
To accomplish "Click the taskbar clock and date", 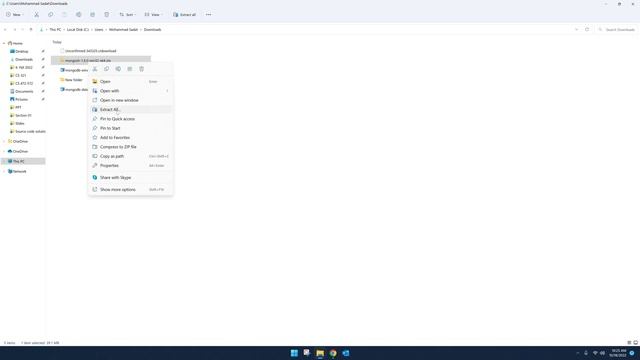I will 618,353.
